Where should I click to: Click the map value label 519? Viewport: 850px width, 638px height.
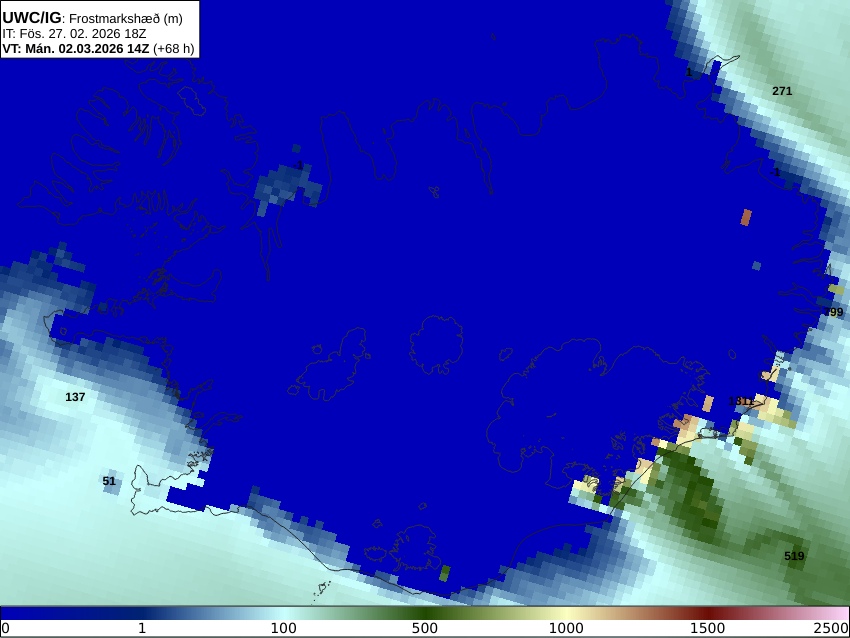[794, 556]
